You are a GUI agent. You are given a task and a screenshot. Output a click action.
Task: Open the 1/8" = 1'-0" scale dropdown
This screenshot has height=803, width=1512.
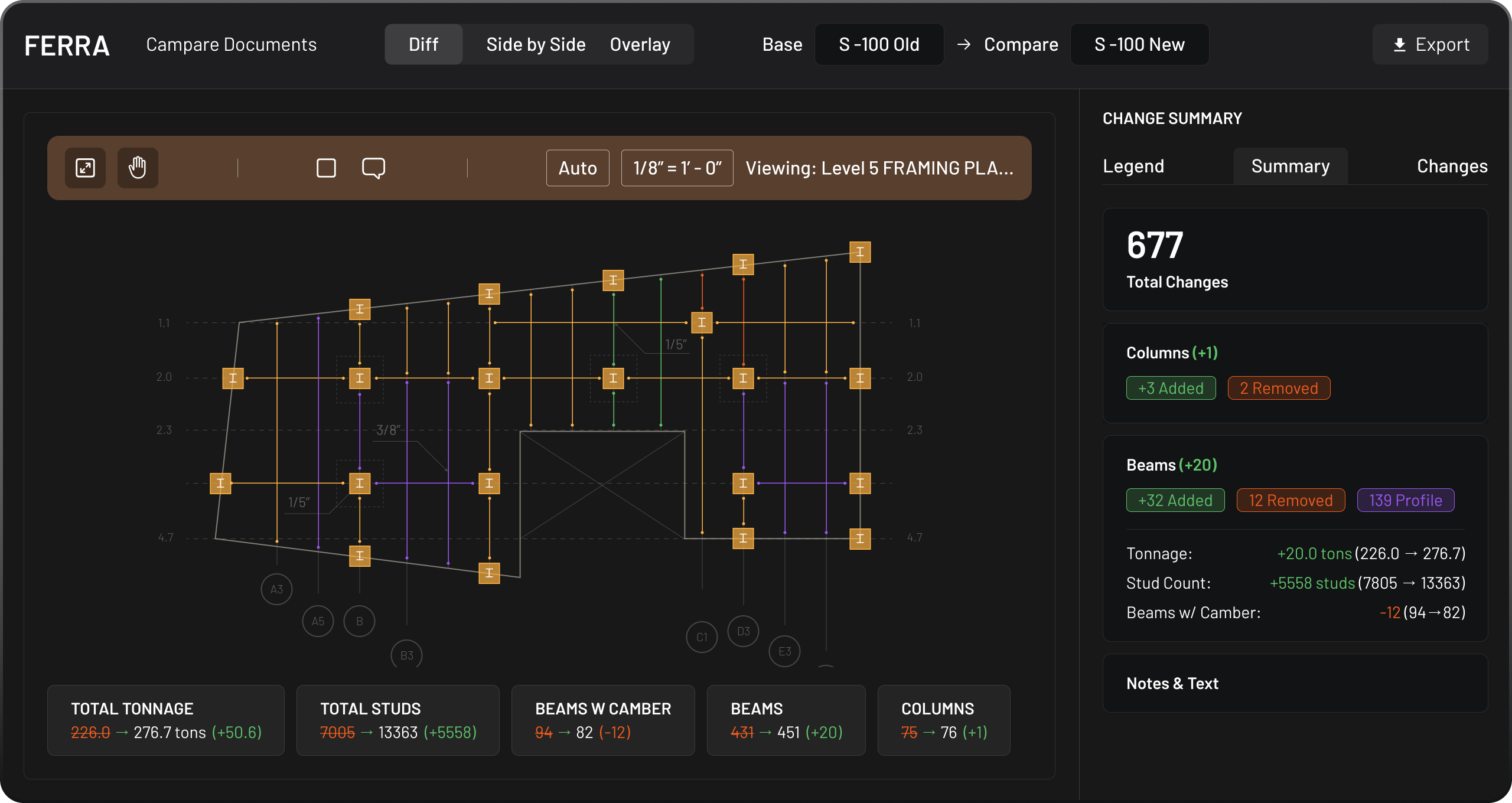[x=677, y=168]
